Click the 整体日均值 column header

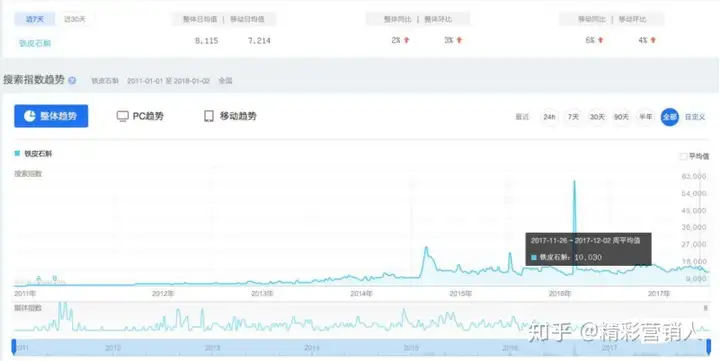point(200,19)
